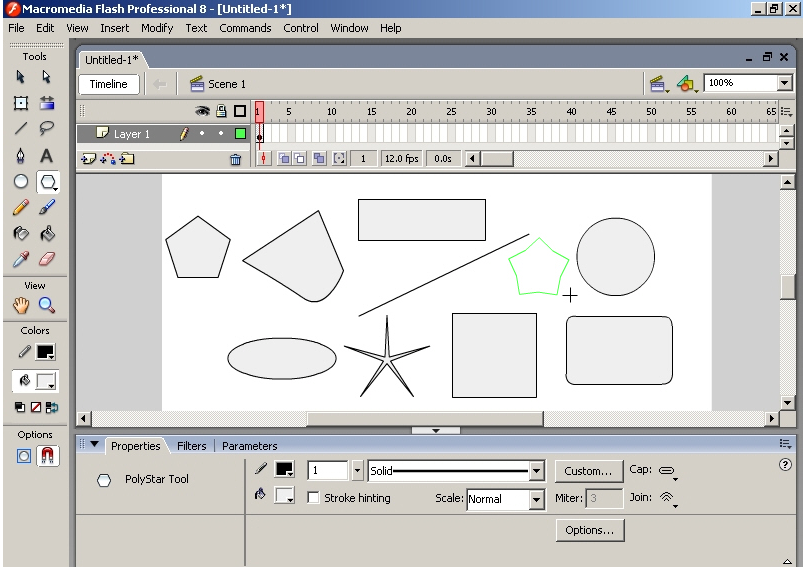Click the No Color button
Image resolution: width=803 pixels, height=567 pixels.
click(35, 408)
